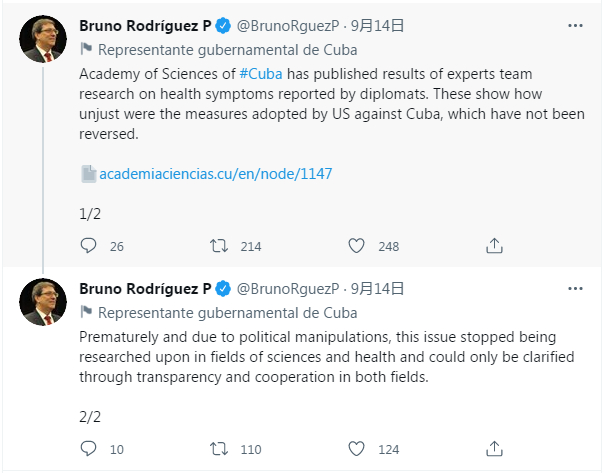
Task: Open the academiaciencias.cu/en/node/1147 link
Action: click(x=214, y=174)
